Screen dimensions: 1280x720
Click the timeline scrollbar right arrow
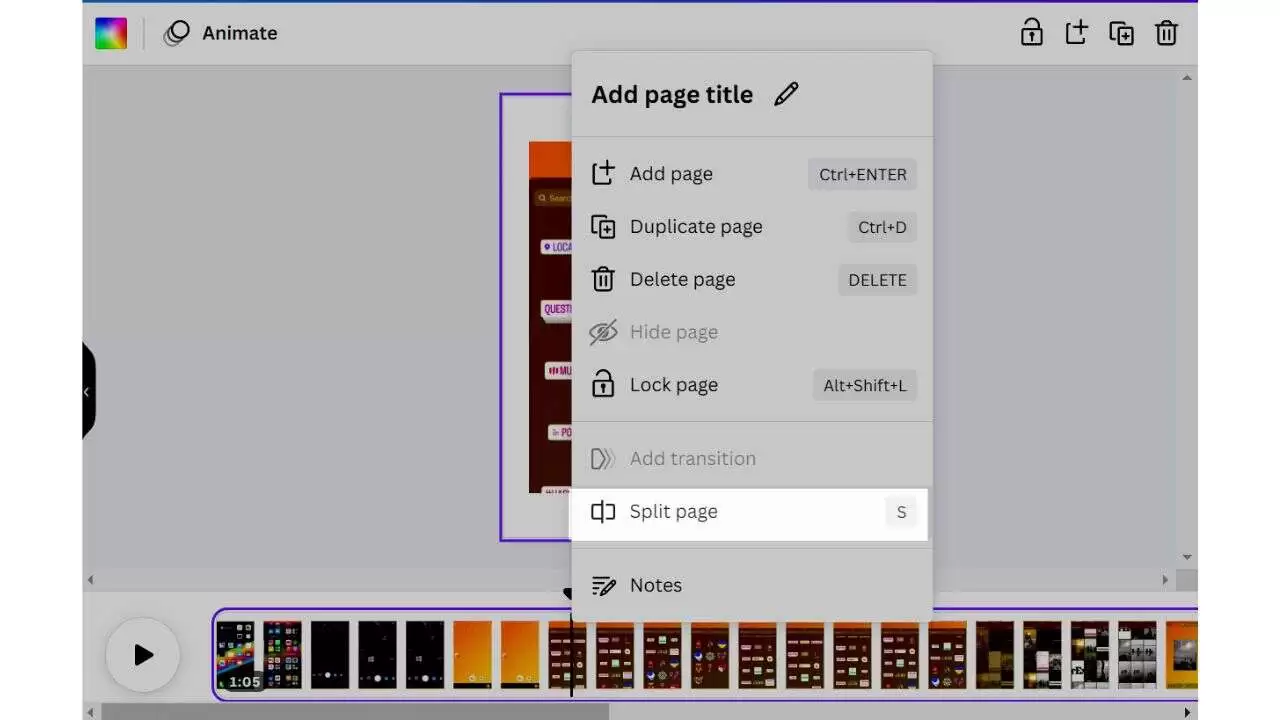tap(1187, 712)
